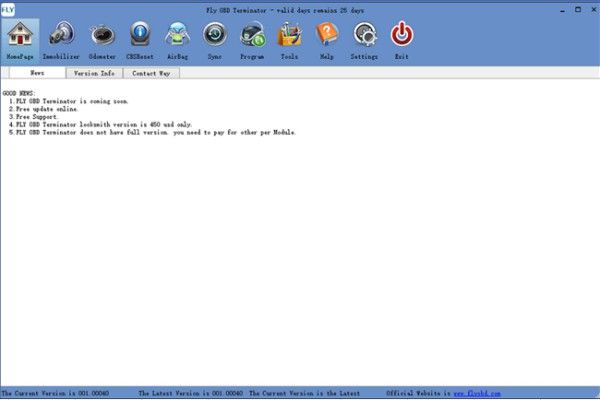Select the Odometer tool
The width and height of the screenshot is (600, 400).
pos(102,40)
